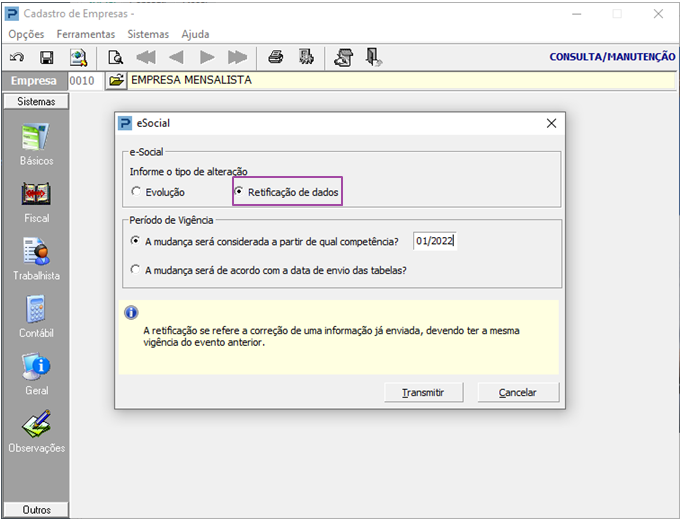This screenshot has height=523, width=684.
Task: Select the Evolução radio option
Action: 158,192
